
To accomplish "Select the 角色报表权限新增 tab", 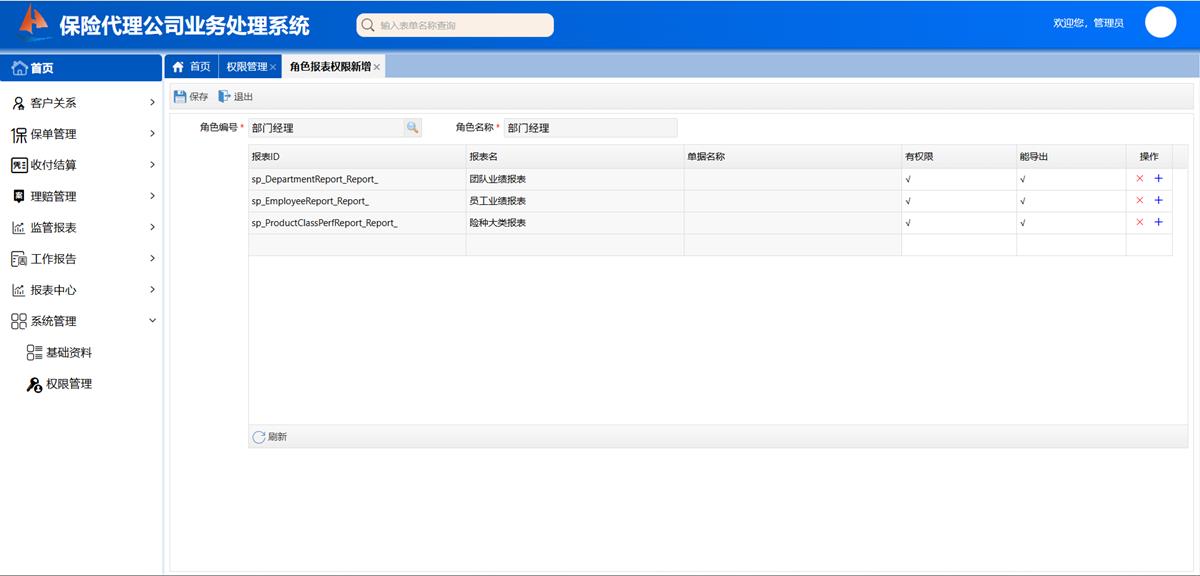I will pyautogui.click(x=330, y=67).
